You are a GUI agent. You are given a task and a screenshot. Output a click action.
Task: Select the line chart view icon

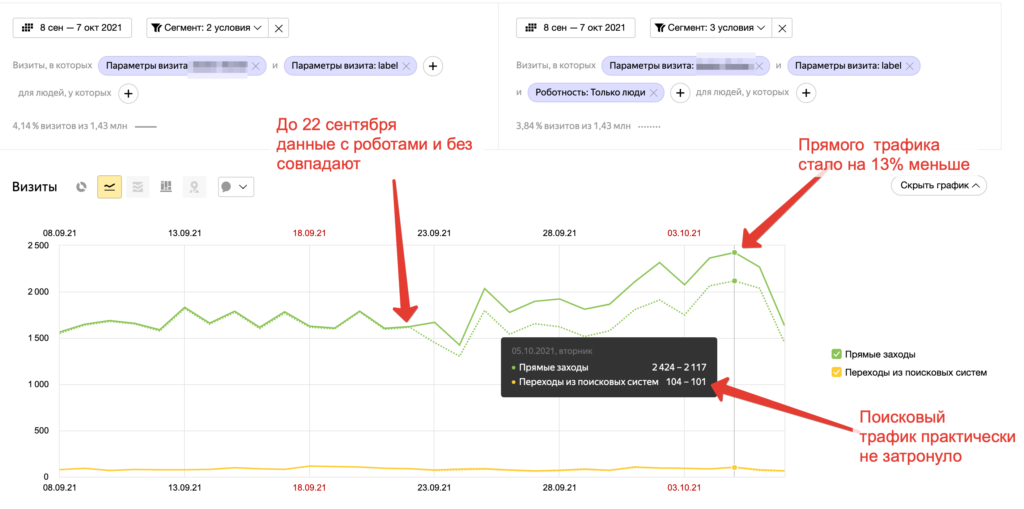(109, 187)
